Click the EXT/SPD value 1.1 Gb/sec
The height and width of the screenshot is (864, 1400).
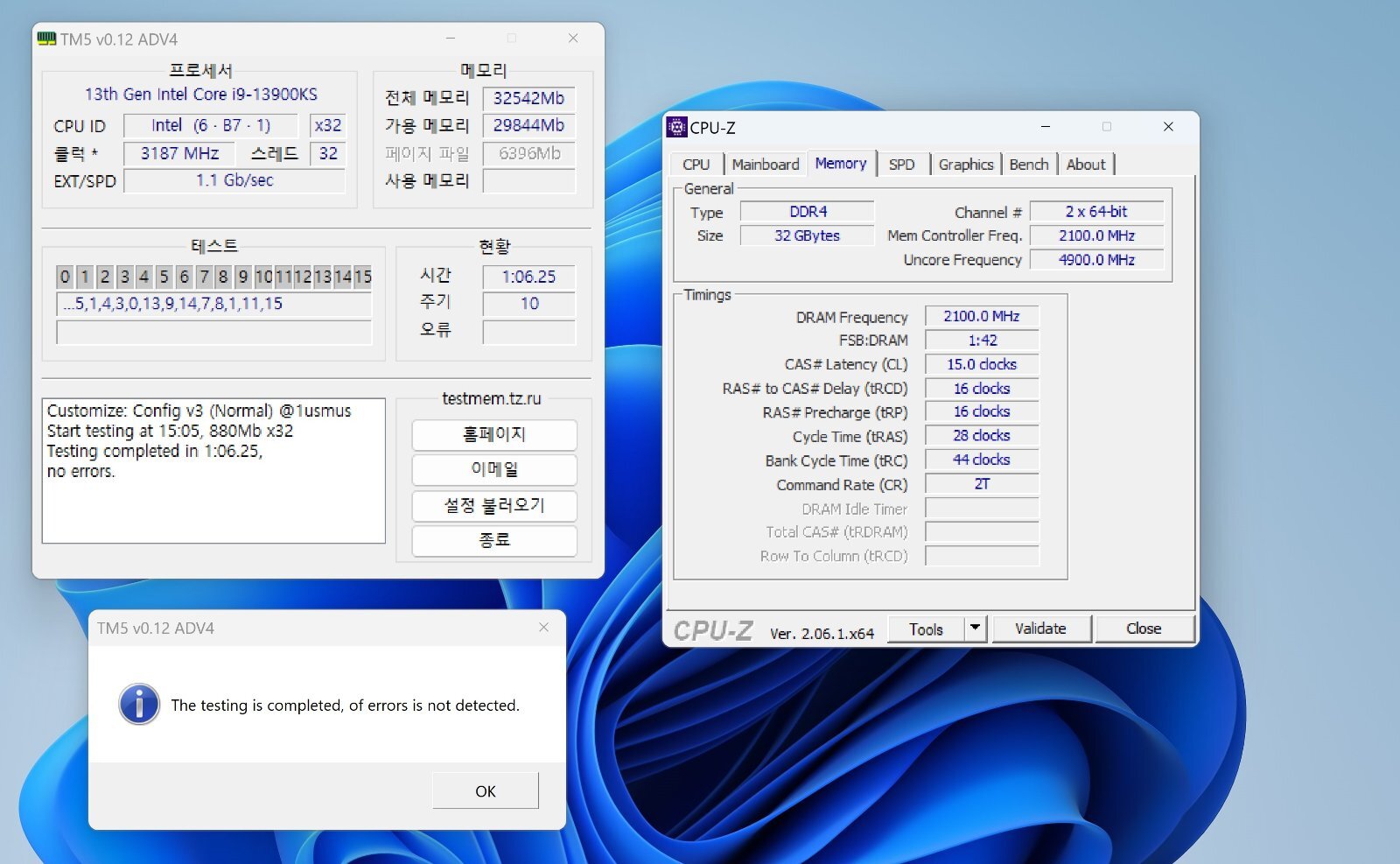[x=234, y=180]
